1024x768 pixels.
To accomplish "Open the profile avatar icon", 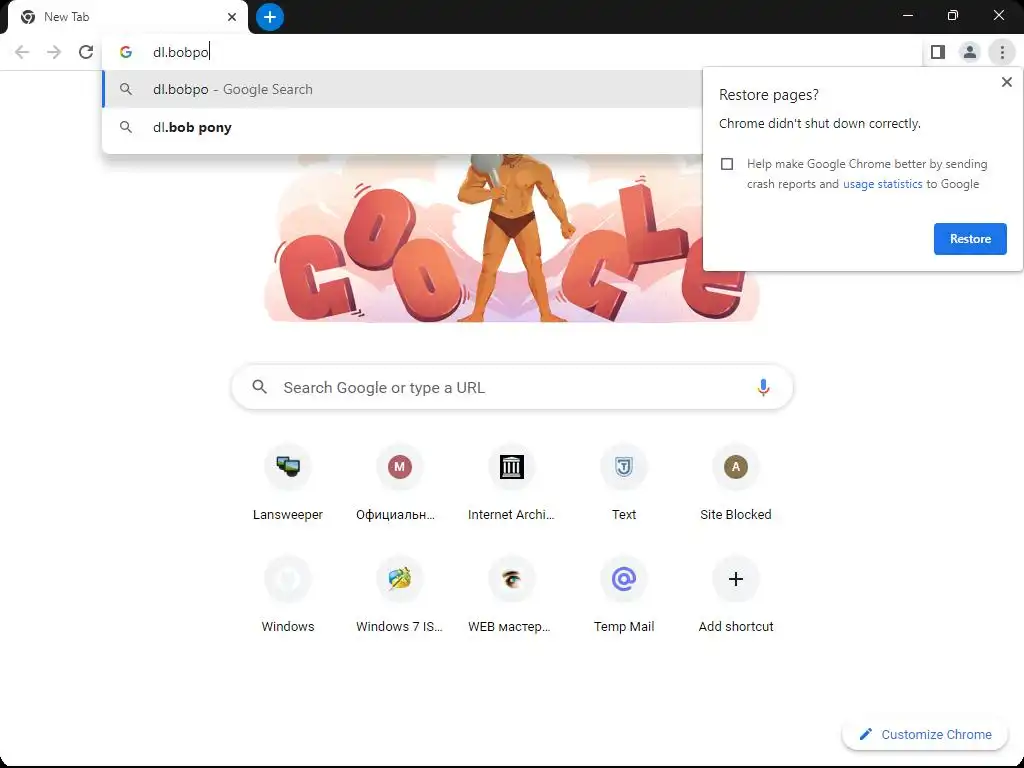I will pyautogui.click(x=970, y=52).
